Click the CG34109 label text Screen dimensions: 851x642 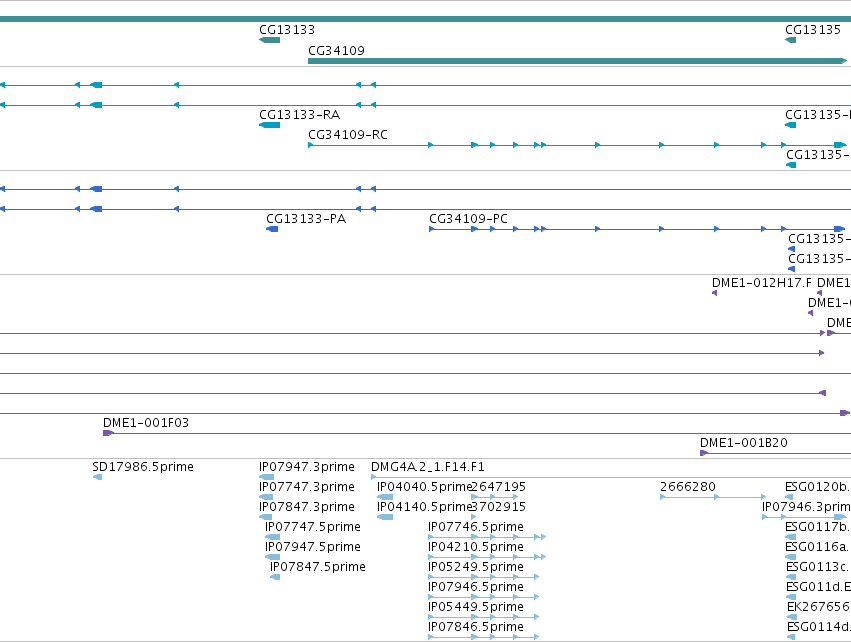[x=336, y=50]
